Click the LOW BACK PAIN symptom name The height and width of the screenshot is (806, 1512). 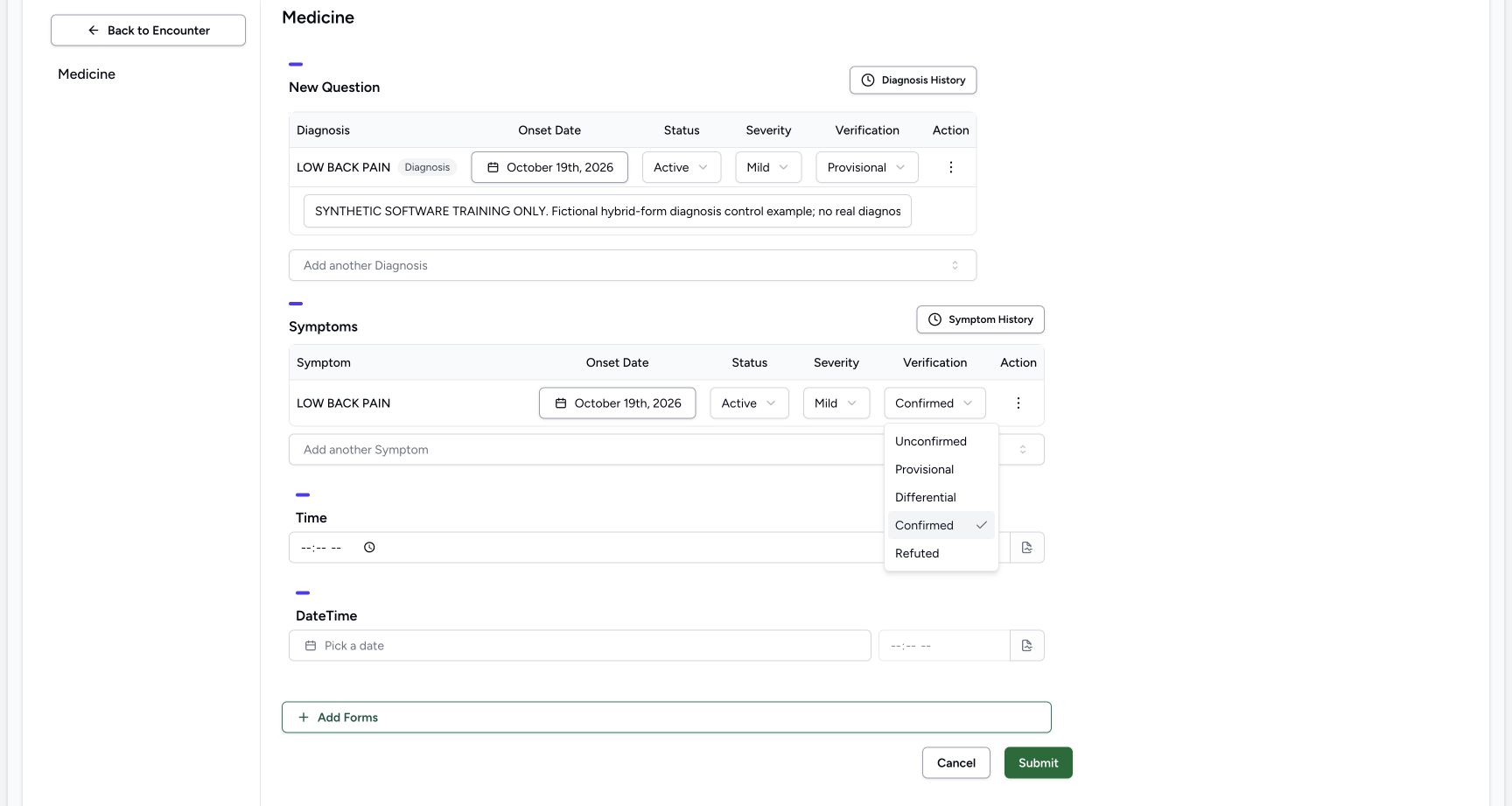point(343,403)
